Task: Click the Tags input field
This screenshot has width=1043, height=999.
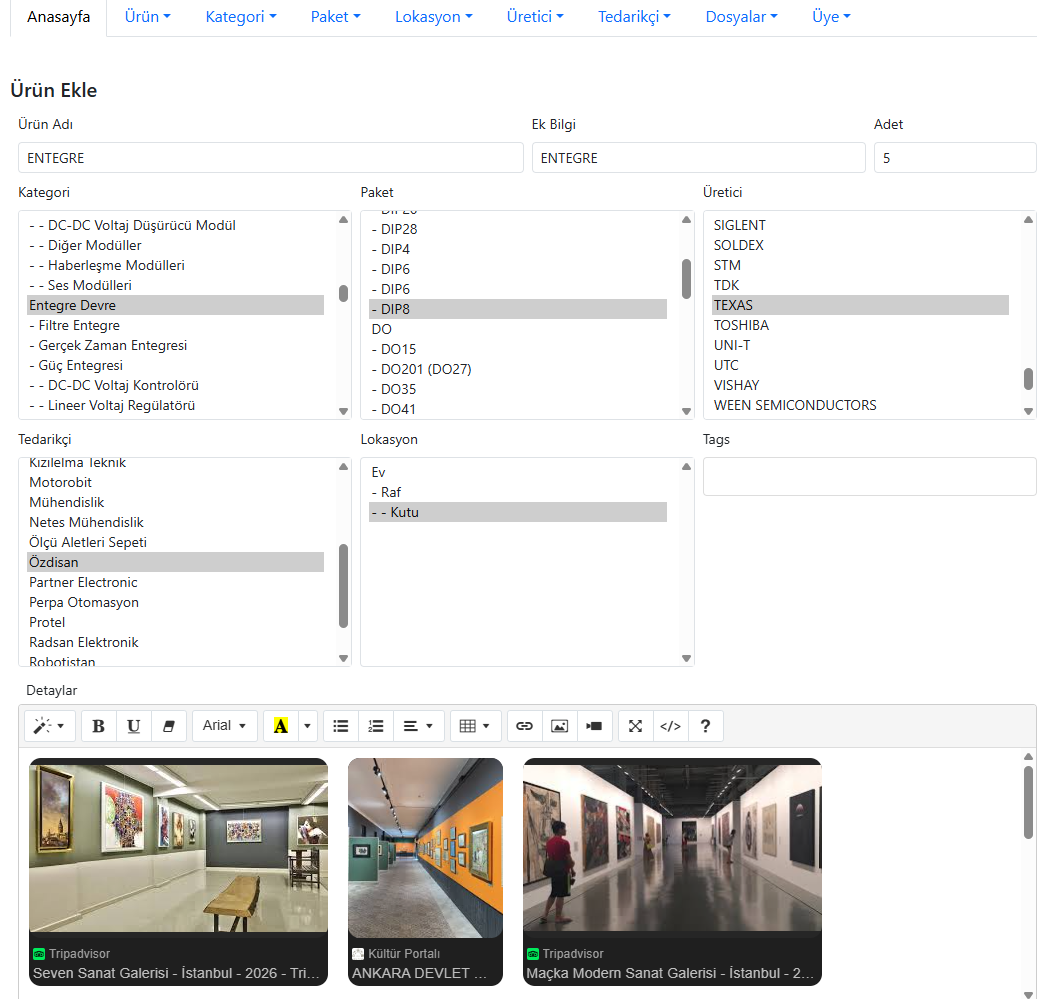Action: click(x=869, y=476)
